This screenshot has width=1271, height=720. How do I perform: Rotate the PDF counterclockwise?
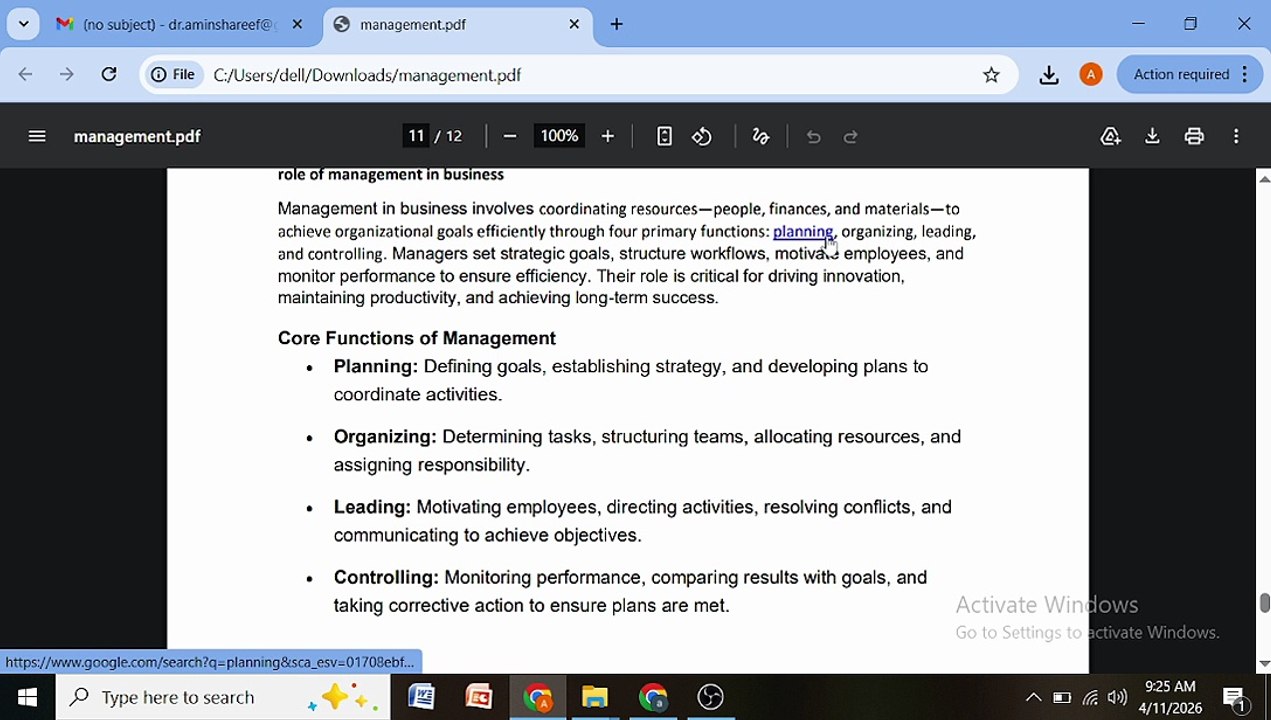pos(702,136)
